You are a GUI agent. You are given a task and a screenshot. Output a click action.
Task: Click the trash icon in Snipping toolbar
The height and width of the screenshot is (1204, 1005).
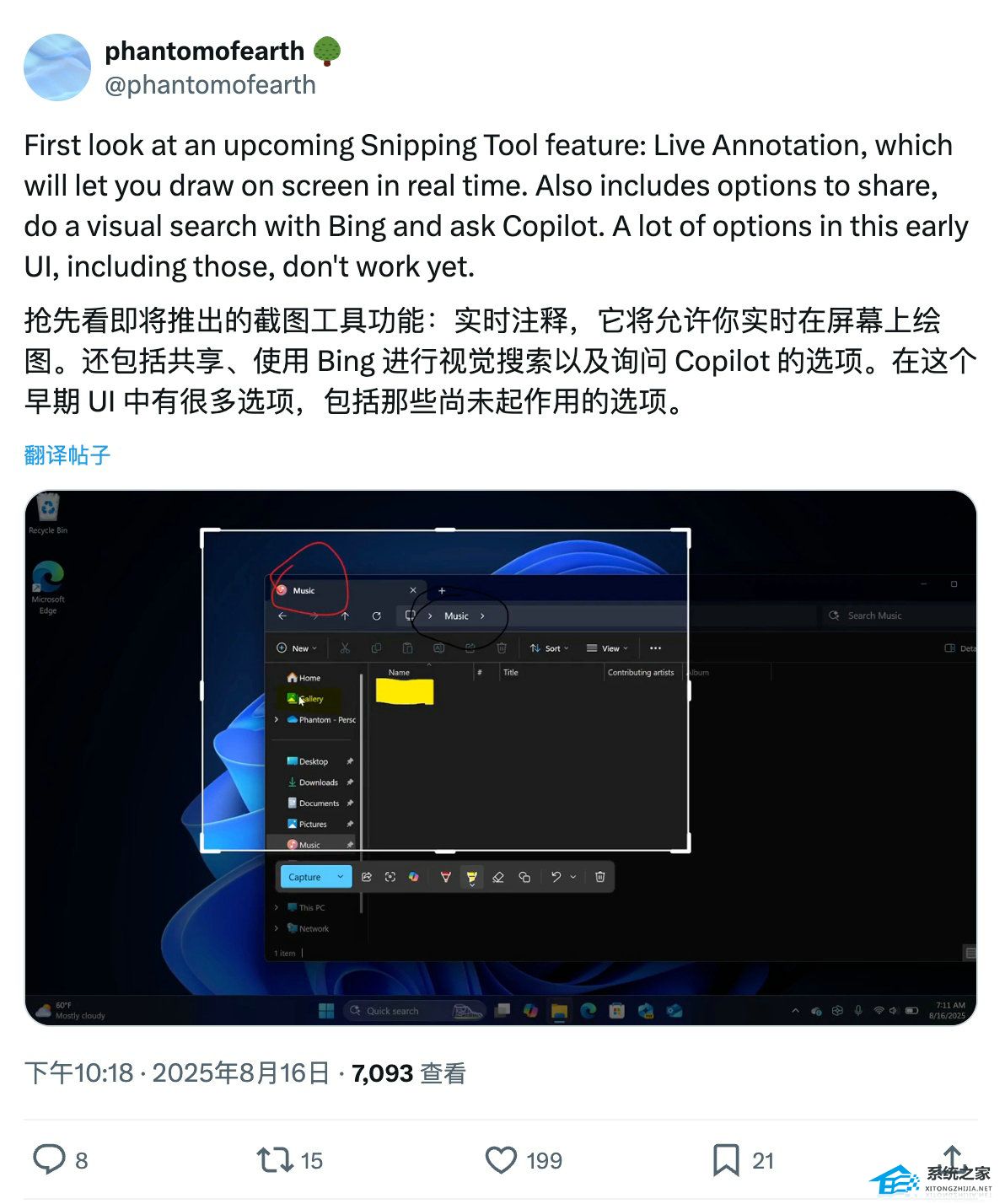click(600, 877)
